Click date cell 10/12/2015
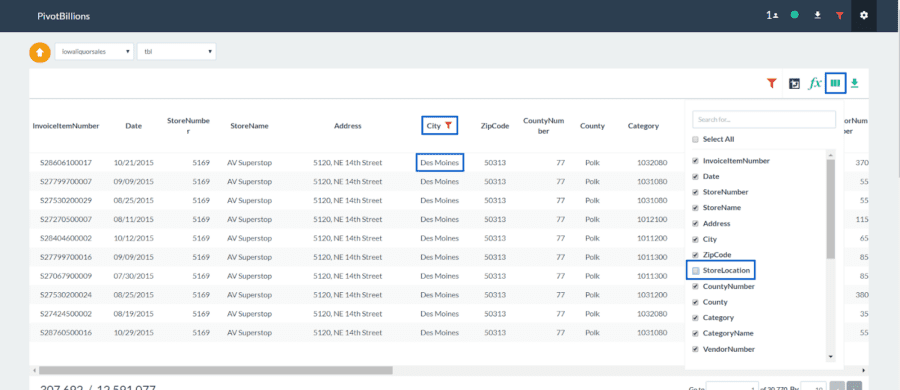The width and height of the screenshot is (900, 390). pyautogui.click(x=133, y=238)
